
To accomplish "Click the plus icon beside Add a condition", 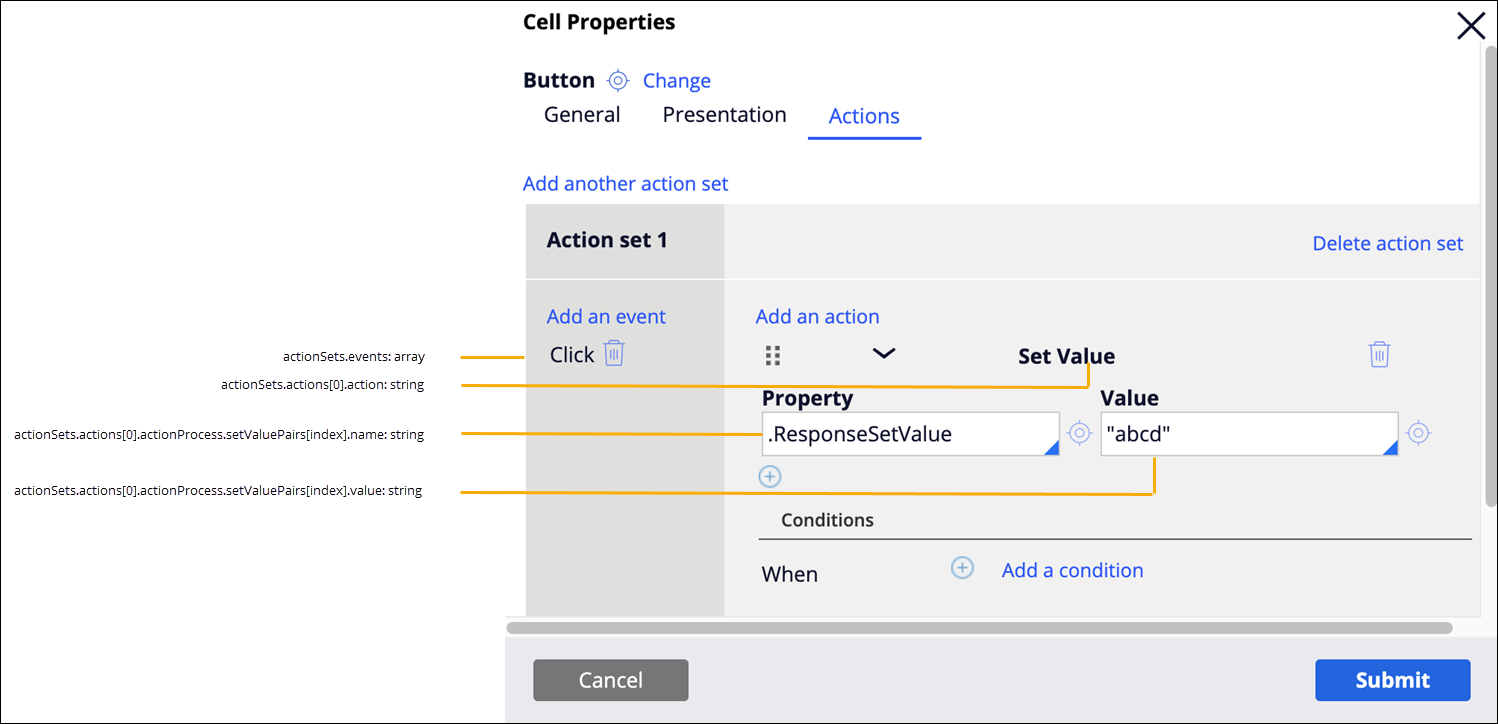I will [x=962, y=568].
